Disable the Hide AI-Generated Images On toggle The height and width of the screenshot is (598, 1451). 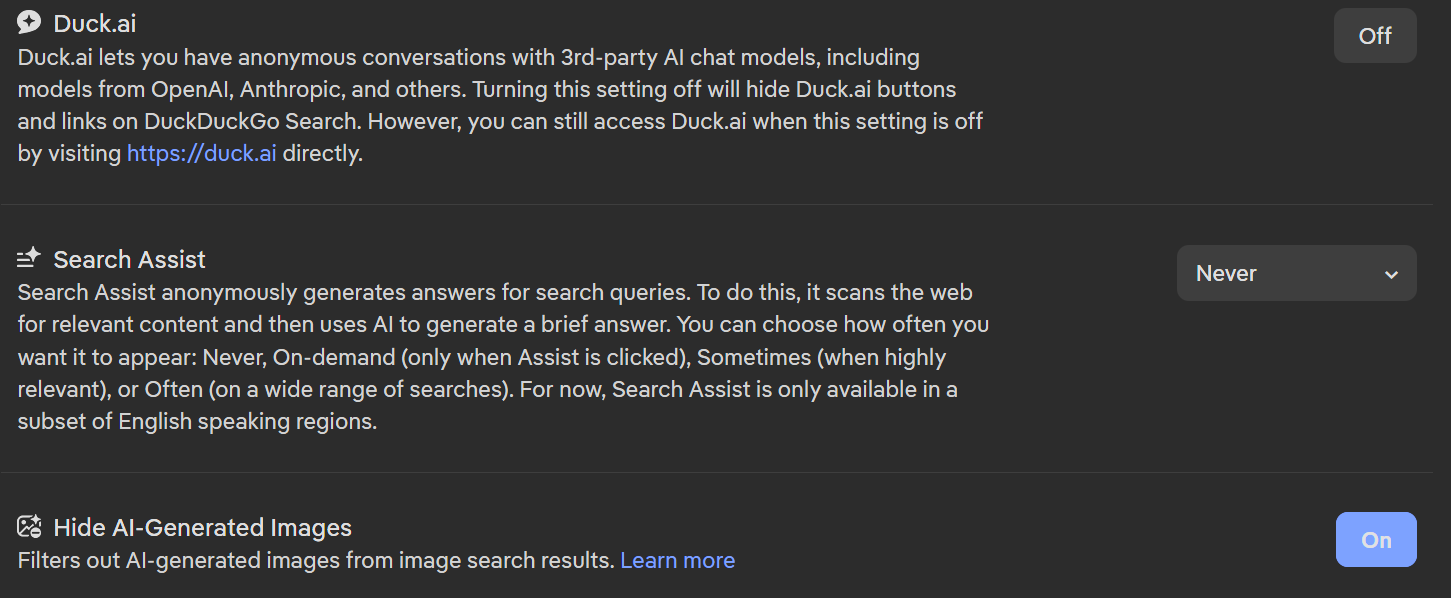1376,540
